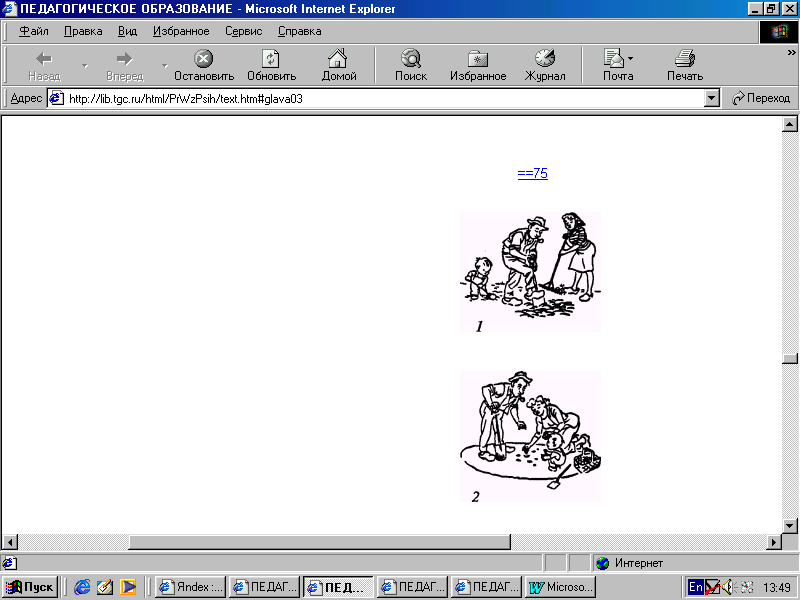800x600 pixels.
Task: Click the 13:49 clock
Action: 777,587
